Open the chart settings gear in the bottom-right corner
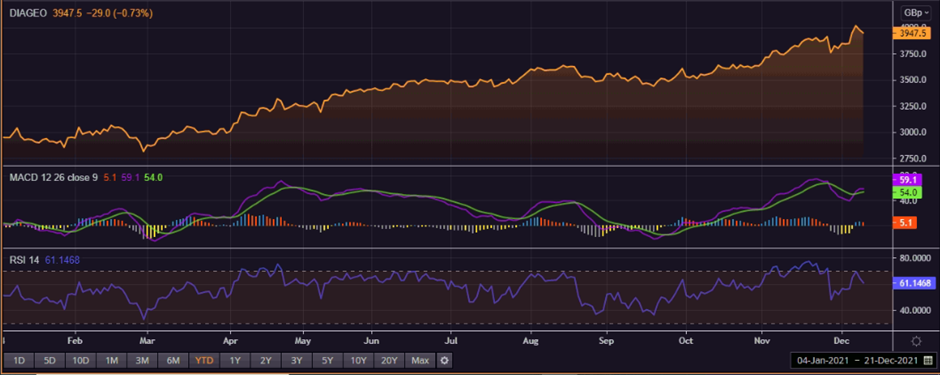 [x=916, y=341]
